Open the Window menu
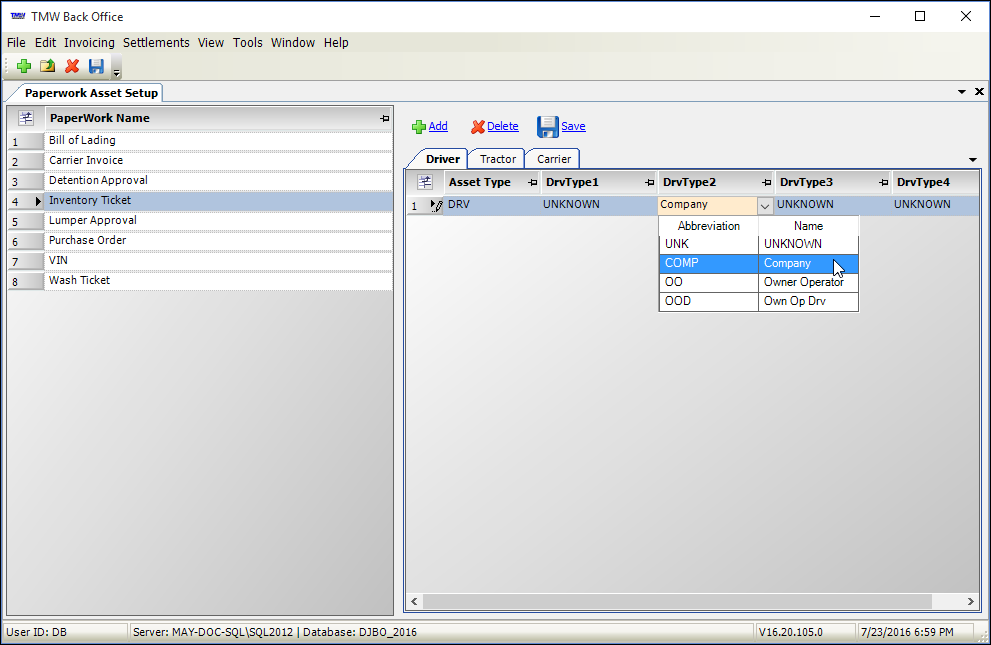The width and height of the screenshot is (991, 645). [x=293, y=42]
